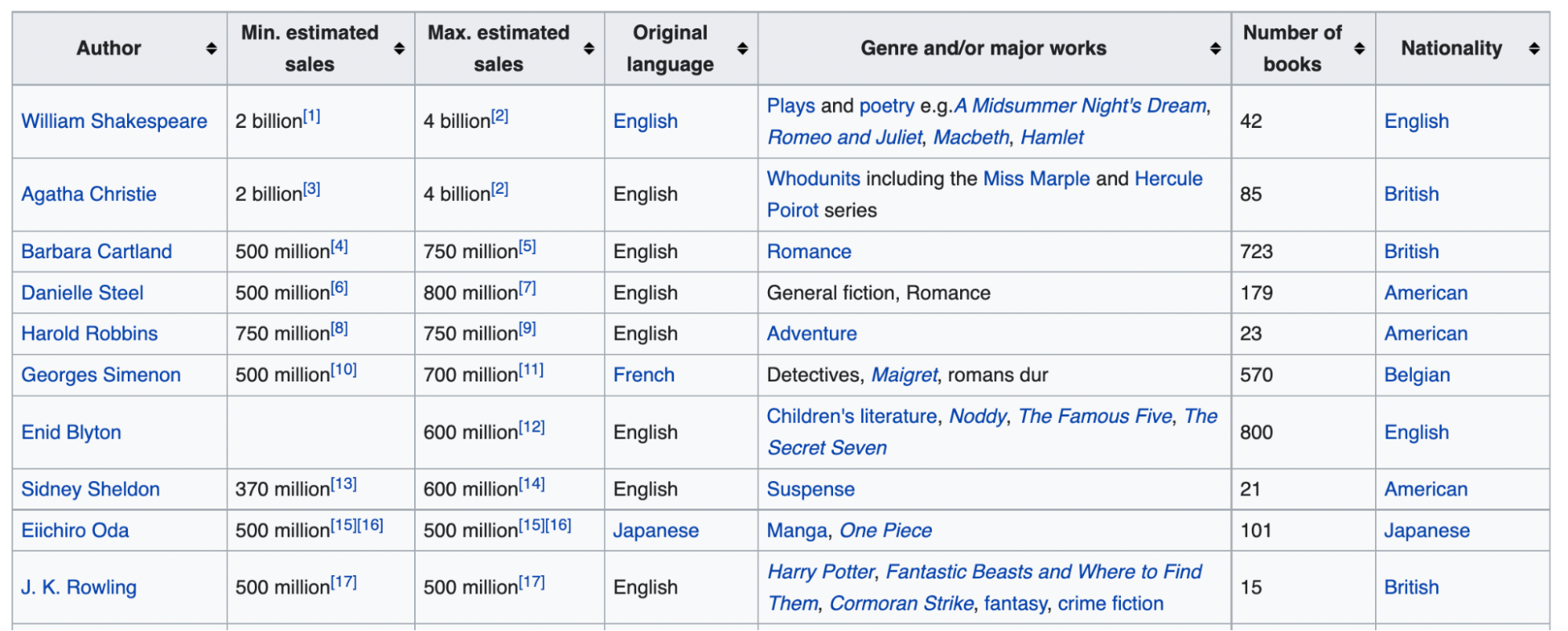Open the Whodunits link
Image resolution: width=1568 pixels, height=631 pixels.
pyautogui.click(x=813, y=179)
